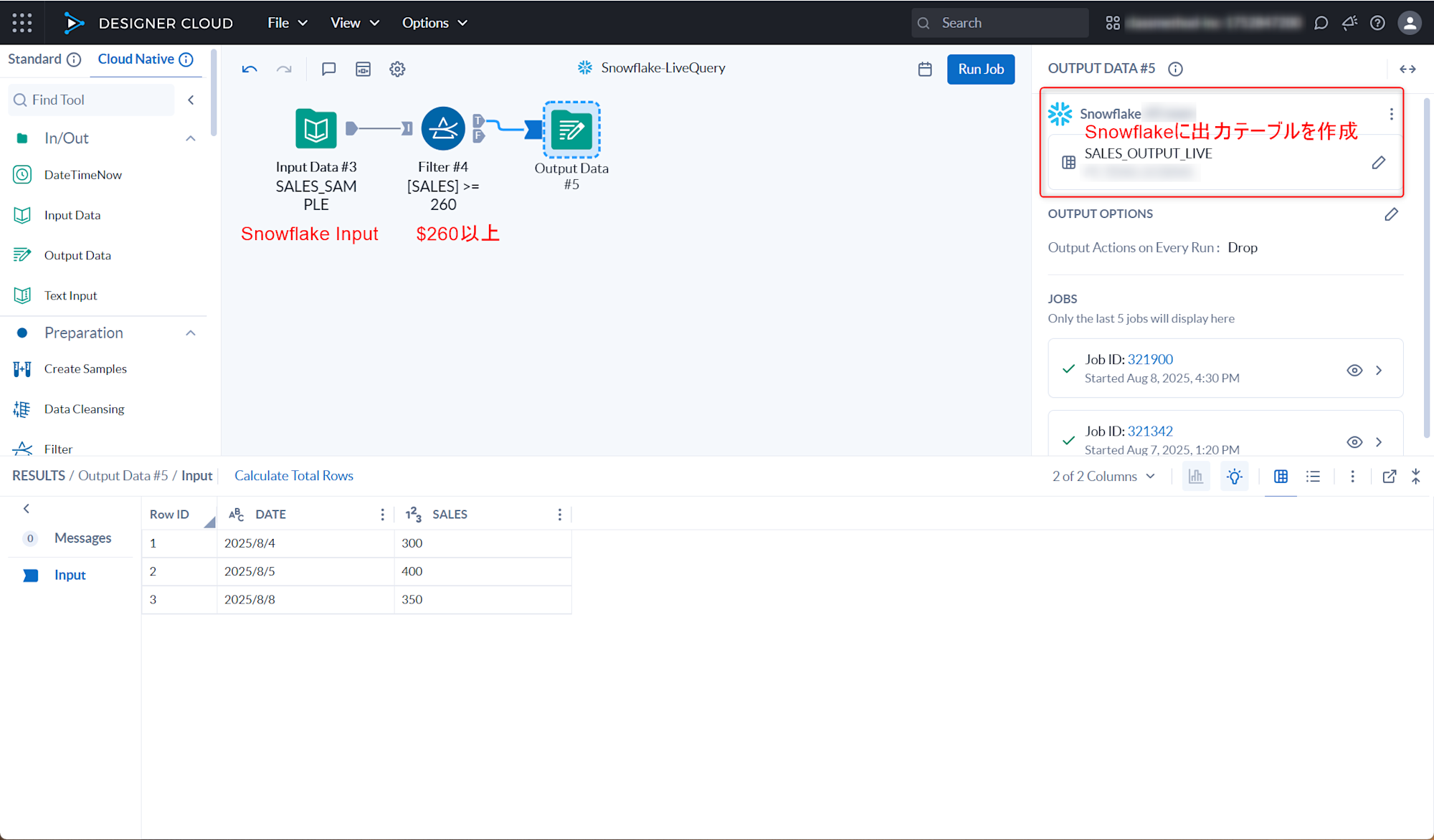Click the Undo arrow
Viewport: 1434px width, 840px height.
tap(250, 70)
